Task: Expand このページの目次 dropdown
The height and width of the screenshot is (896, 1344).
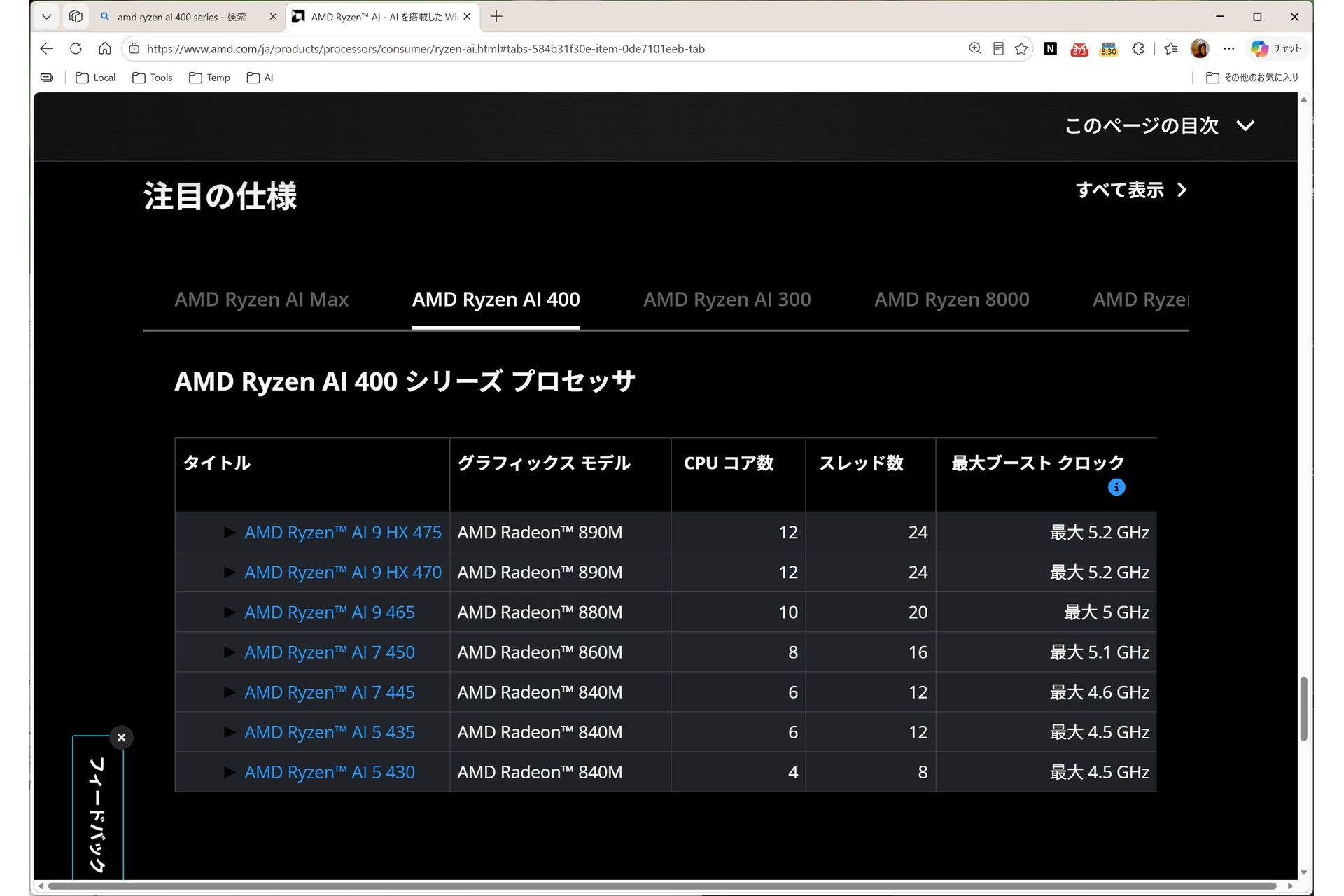Action: click(1160, 126)
